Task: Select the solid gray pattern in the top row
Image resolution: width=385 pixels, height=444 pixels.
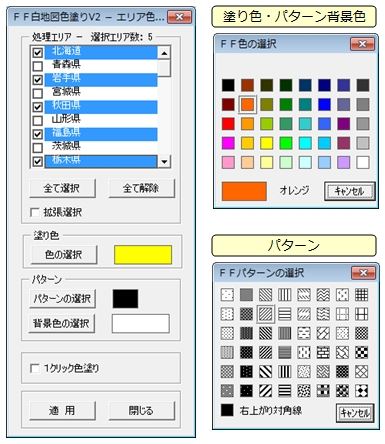Action: (246, 295)
